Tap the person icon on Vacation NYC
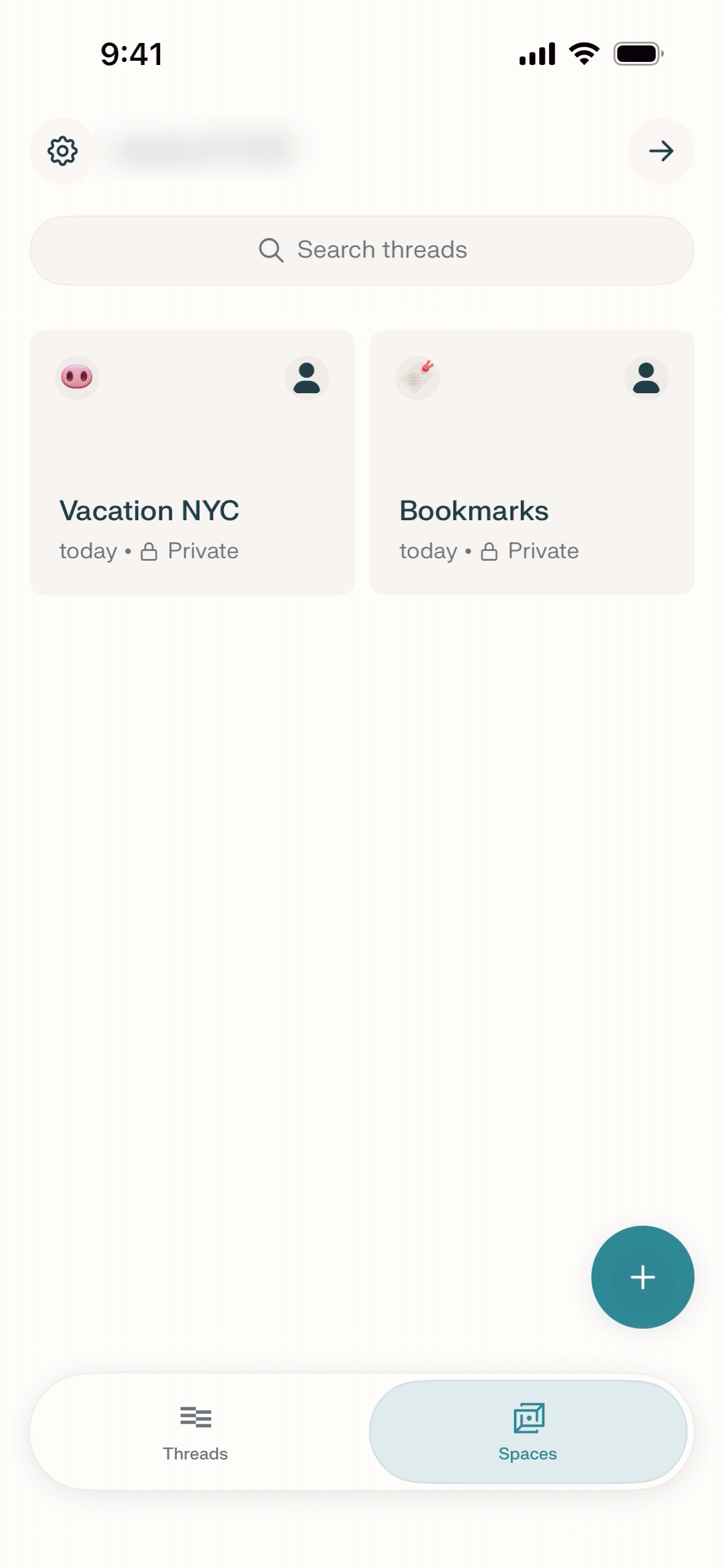724x1568 pixels. click(x=307, y=377)
